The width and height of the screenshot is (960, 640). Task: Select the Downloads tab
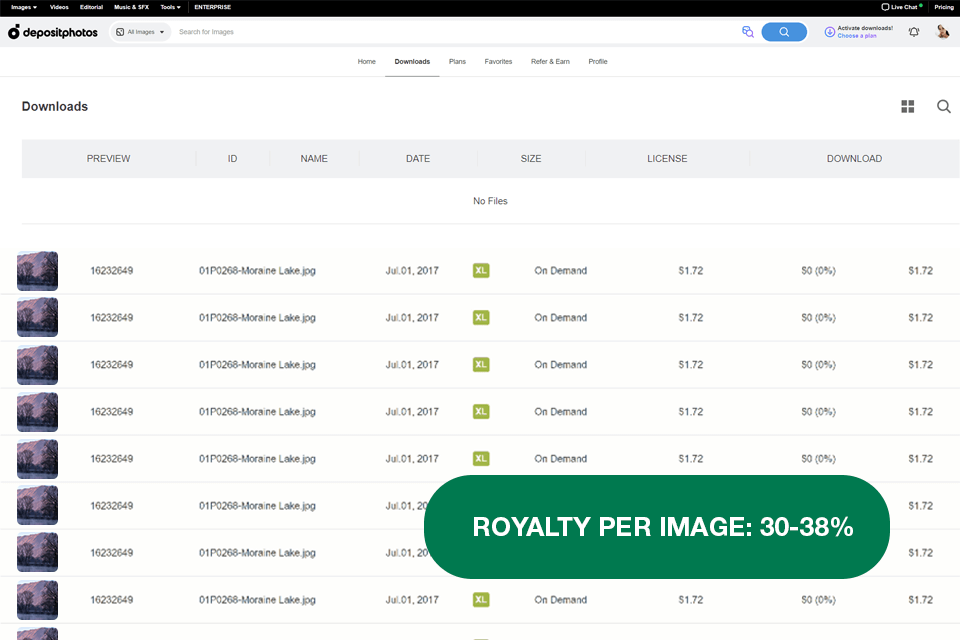pyautogui.click(x=412, y=62)
